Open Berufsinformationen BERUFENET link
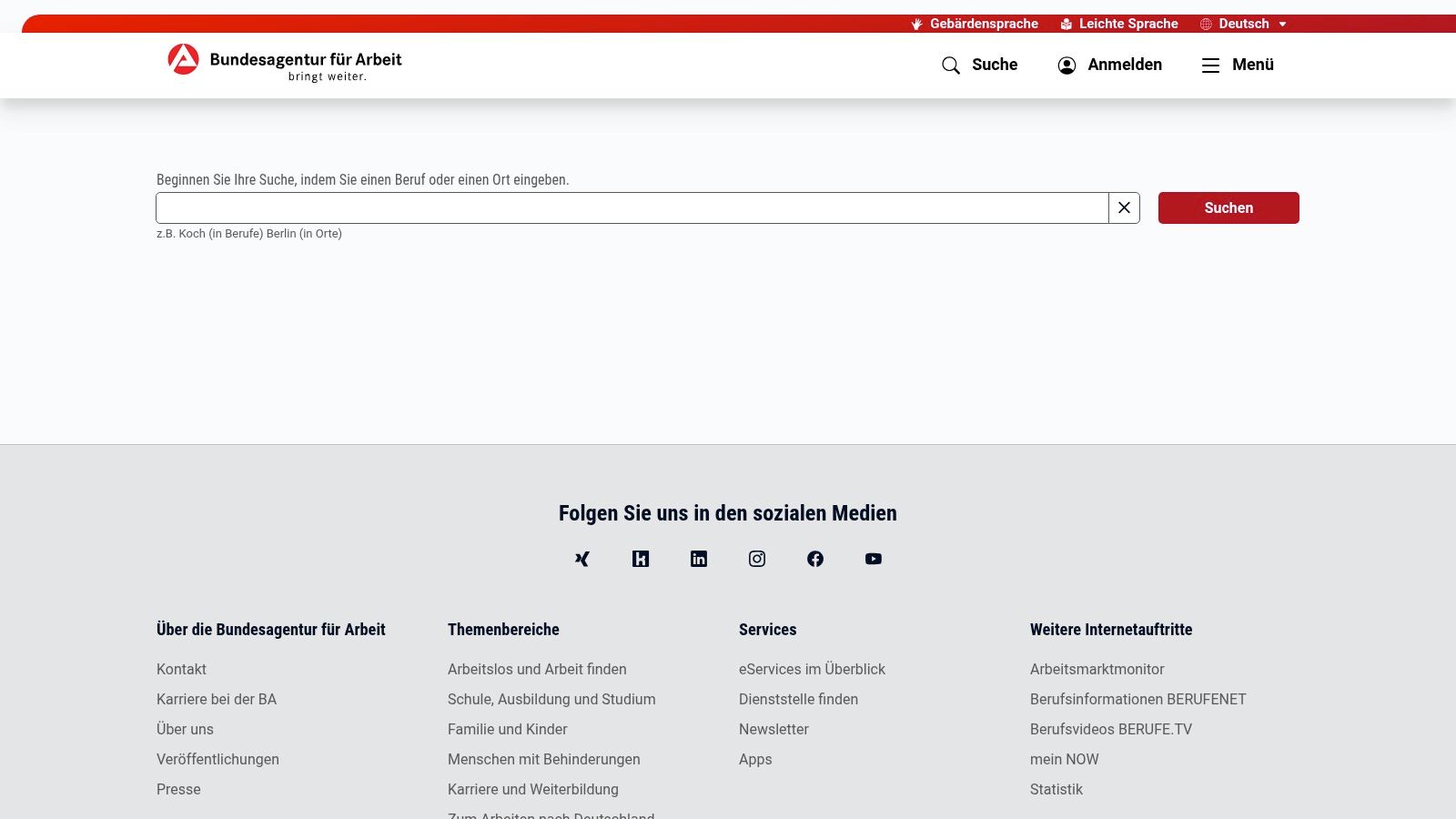The height and width of the screenshot is (819, 1456). [1137, 699]
